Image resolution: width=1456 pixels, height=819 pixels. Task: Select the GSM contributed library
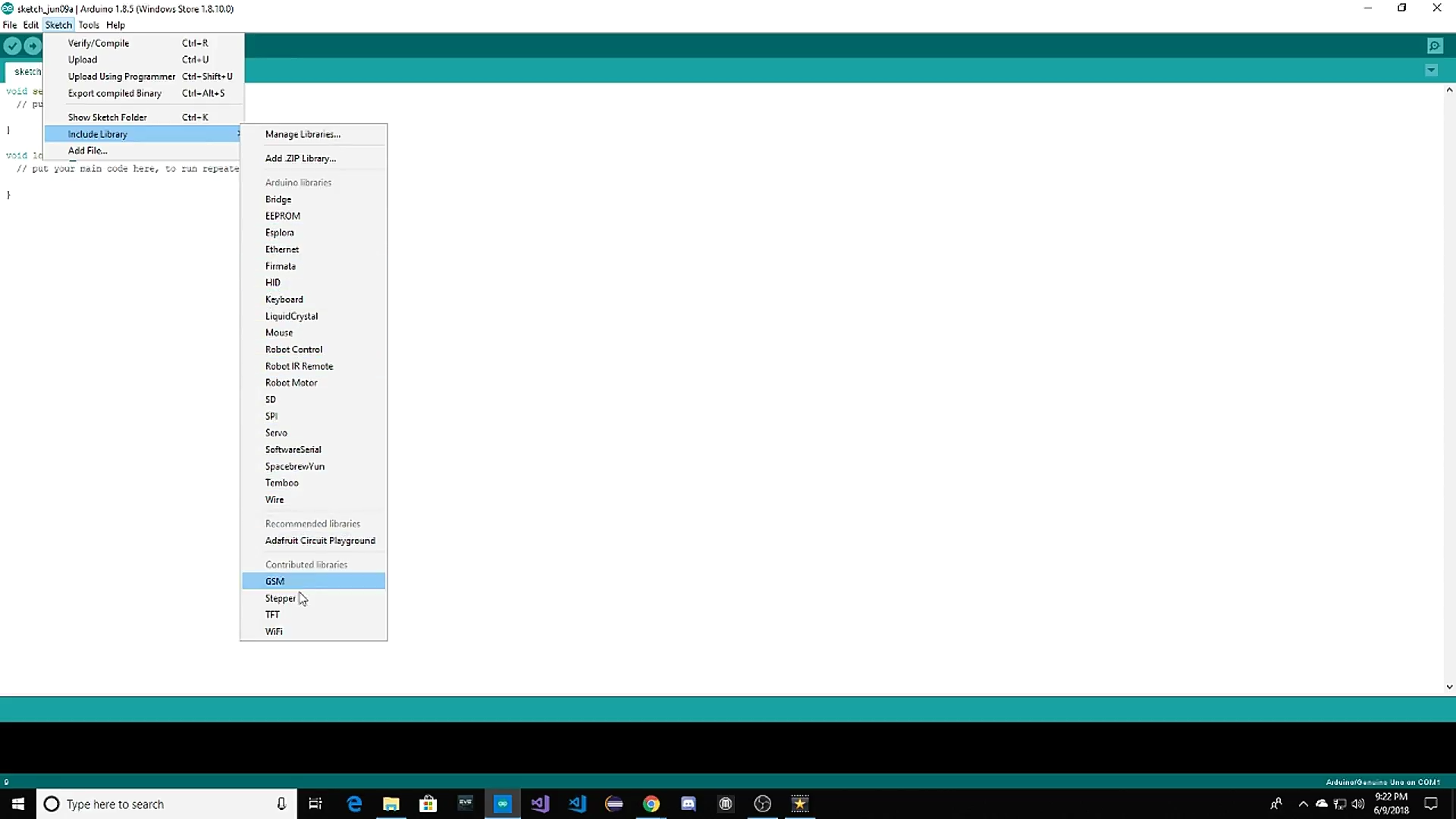coord(275,582)
